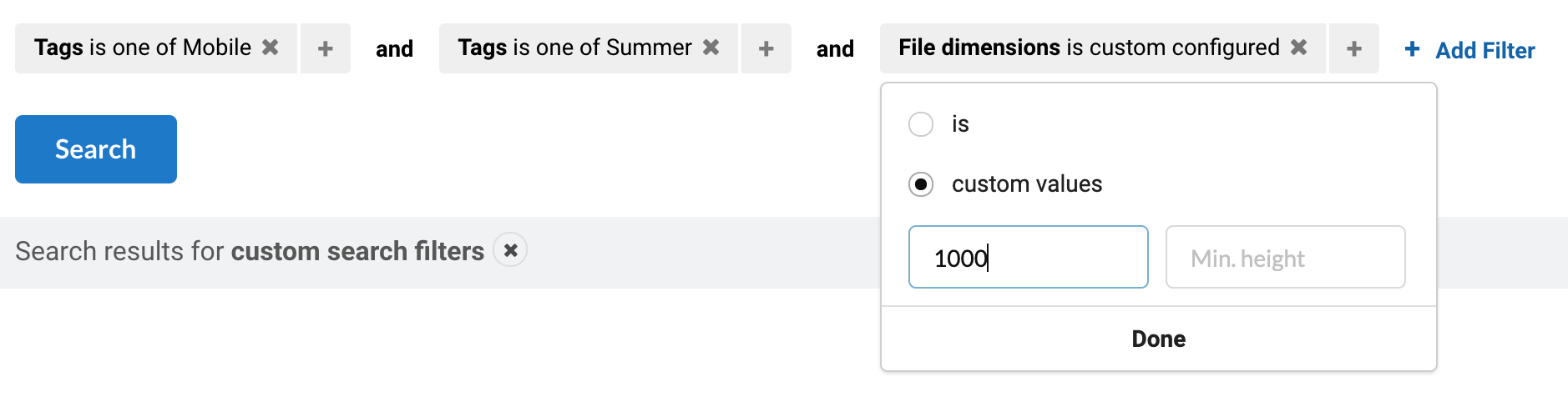Select the "is" radio option
Image resolution: width=1568 pixels, height=407 pixels.
[921, 124]
